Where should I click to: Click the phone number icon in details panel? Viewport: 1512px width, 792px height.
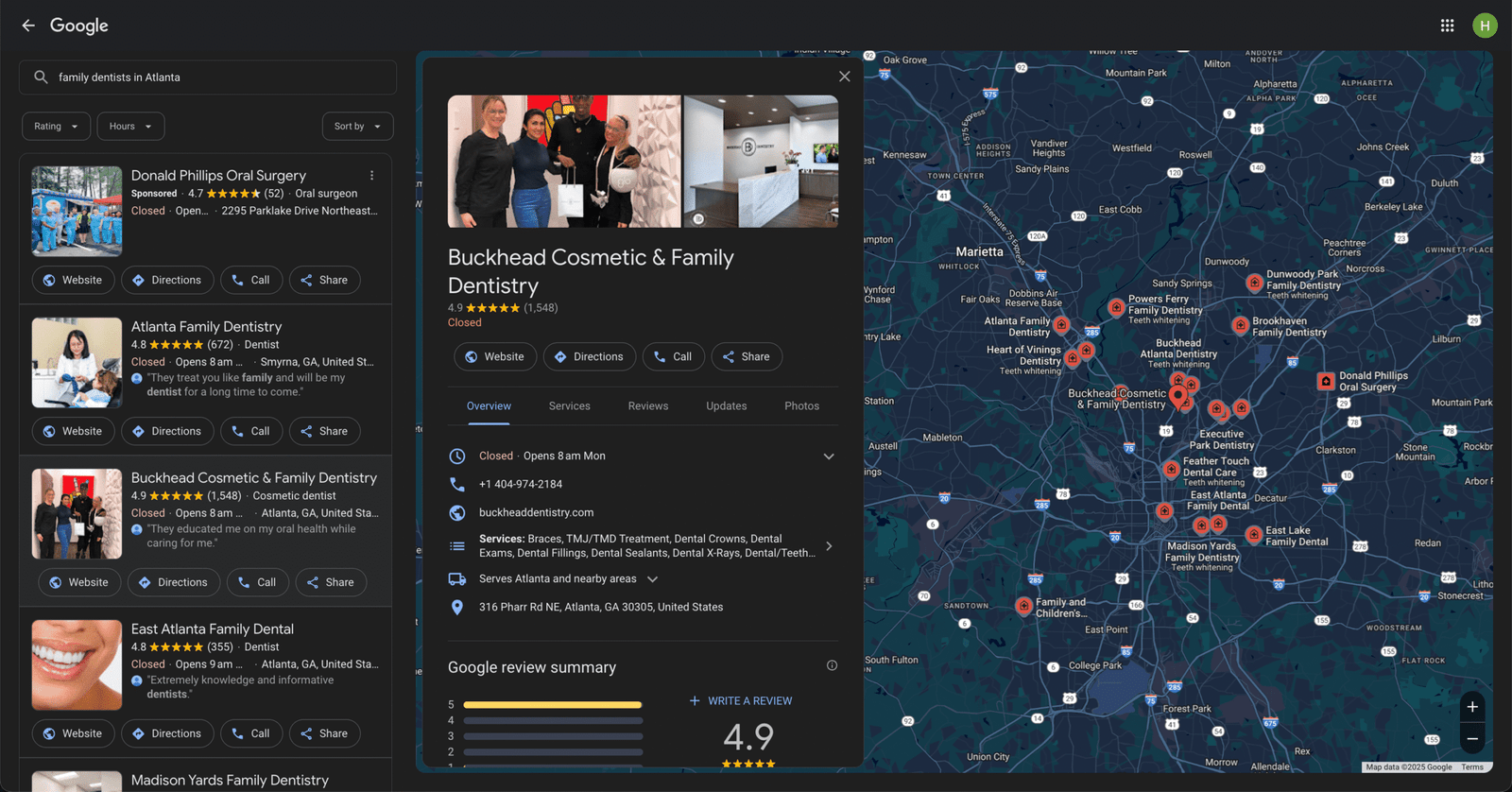(x=457, y=484)
